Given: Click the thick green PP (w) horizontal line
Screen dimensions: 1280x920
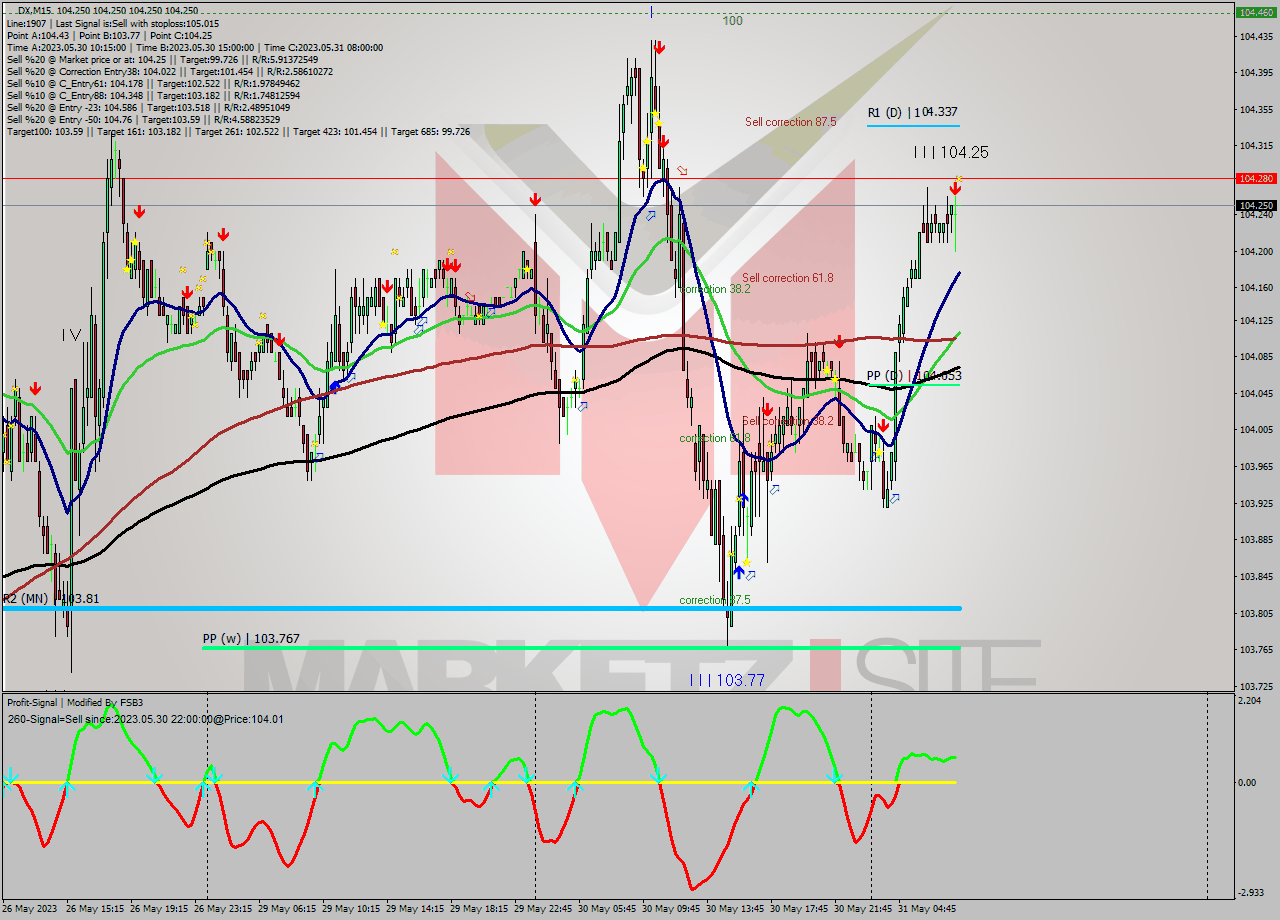Looking at the screenshot, I should coord(581,648).
